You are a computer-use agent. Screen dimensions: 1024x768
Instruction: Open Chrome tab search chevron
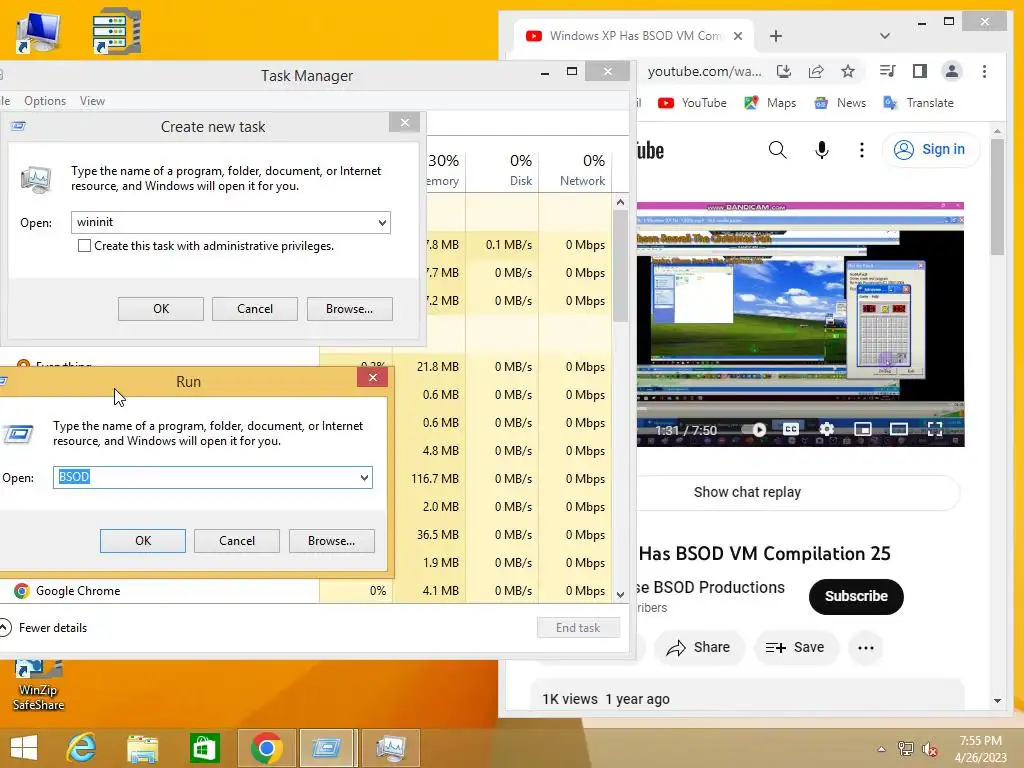tap(885, 36)
